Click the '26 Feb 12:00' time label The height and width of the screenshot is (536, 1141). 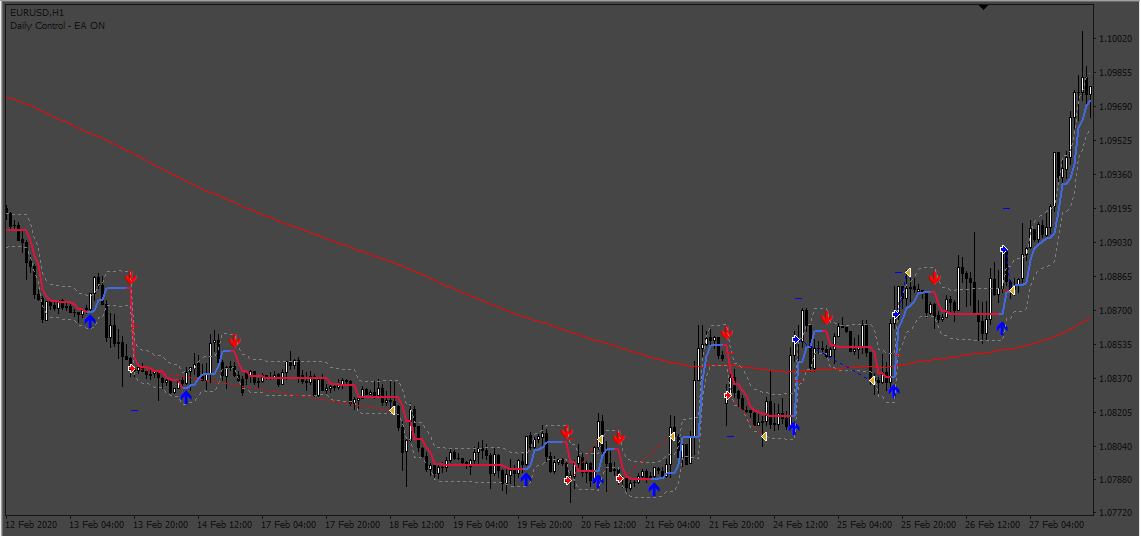pos(992,524)
